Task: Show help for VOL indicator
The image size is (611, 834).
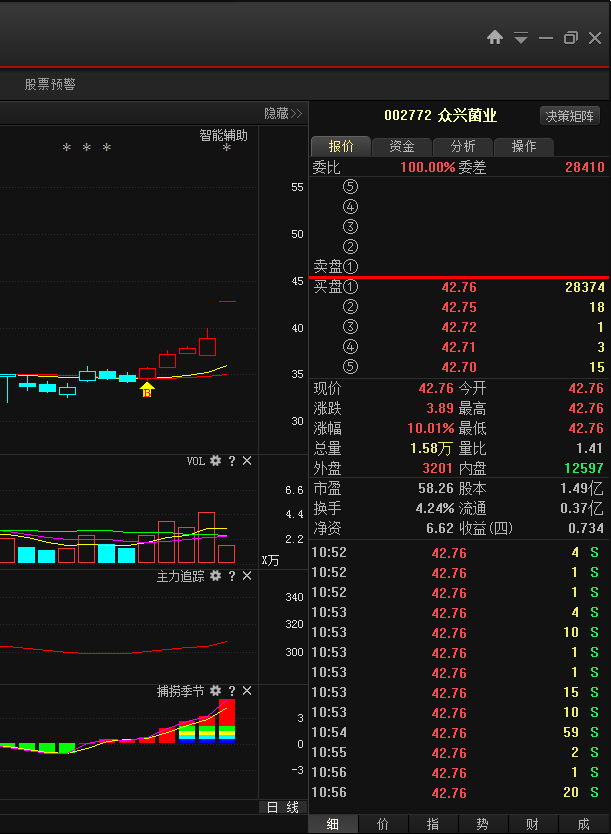Action: [x=232, y=461]
